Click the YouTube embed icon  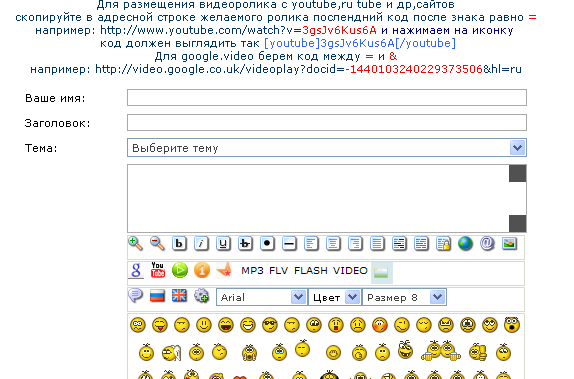[x=158, y=270]
